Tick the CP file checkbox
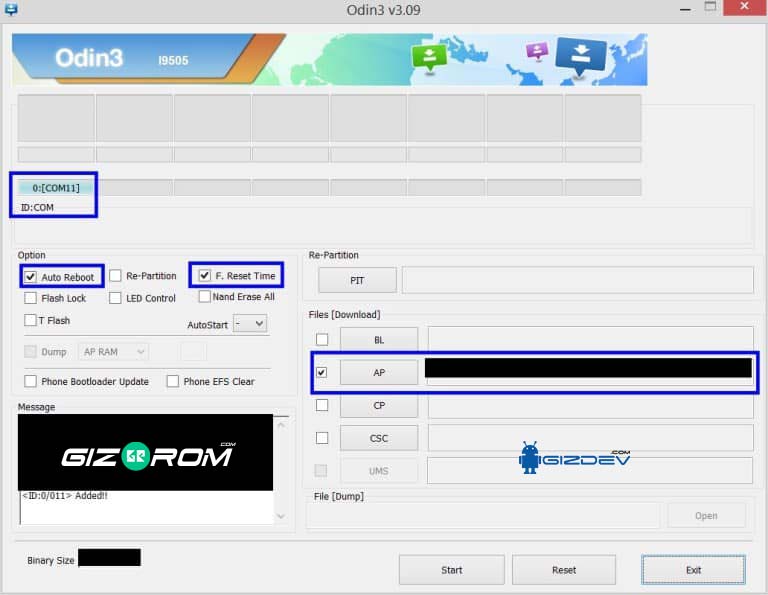The height and width of the screenshot is (595, 768). click(322, 405)
